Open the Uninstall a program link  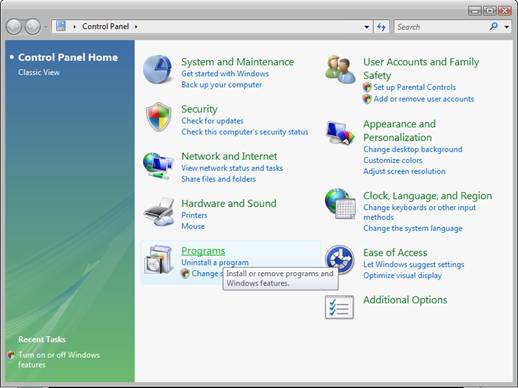(215, 262)
